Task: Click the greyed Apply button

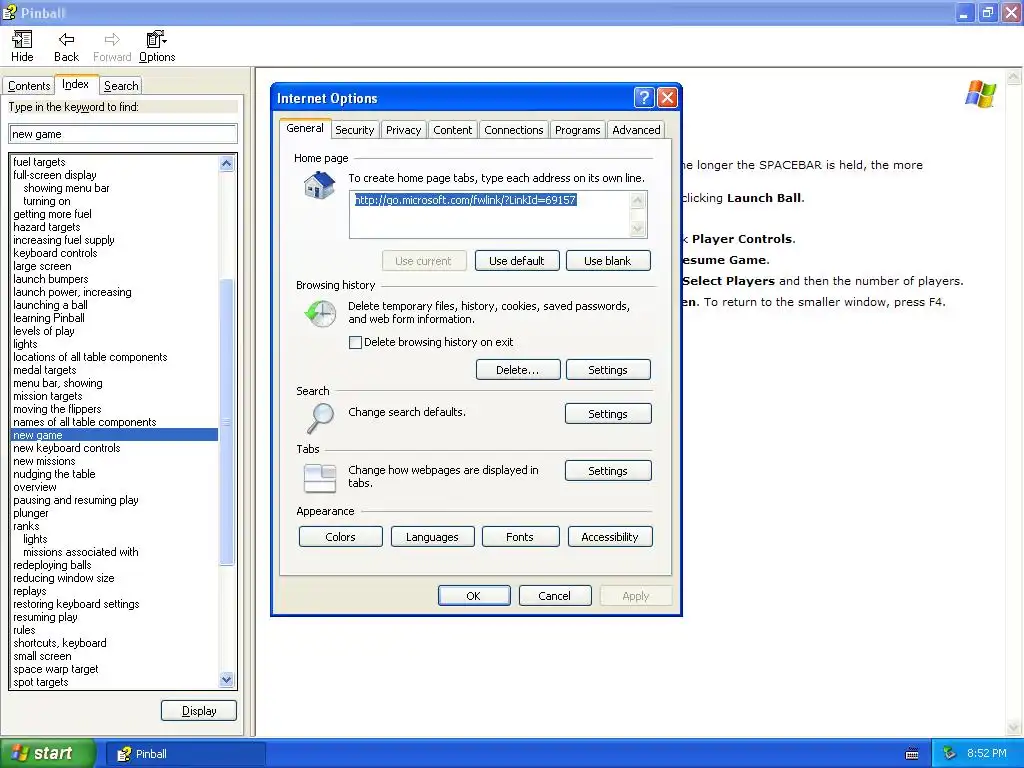Action: 635,596
